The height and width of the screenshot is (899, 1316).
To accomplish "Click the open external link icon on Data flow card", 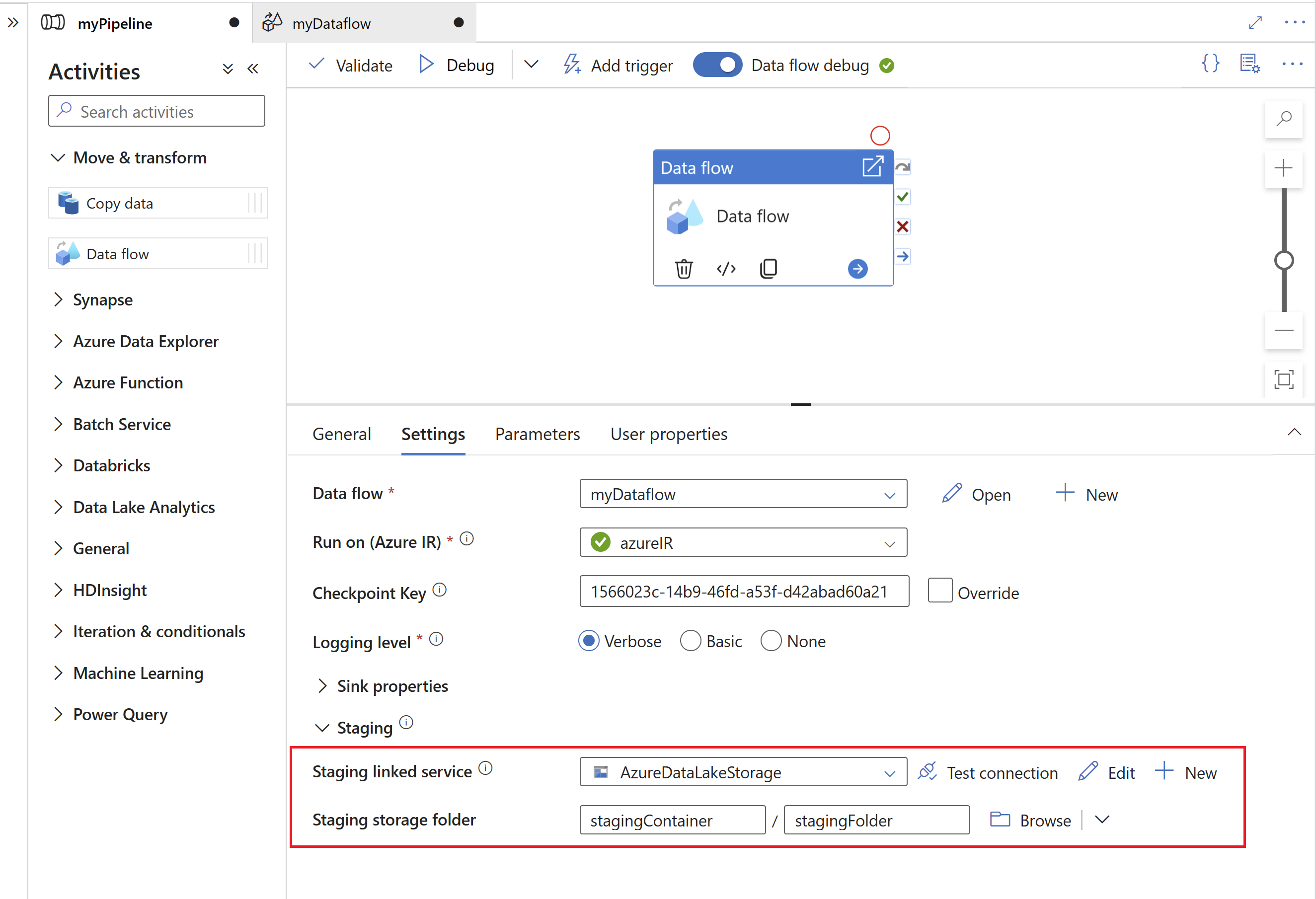I will click(x=869, y=167).
